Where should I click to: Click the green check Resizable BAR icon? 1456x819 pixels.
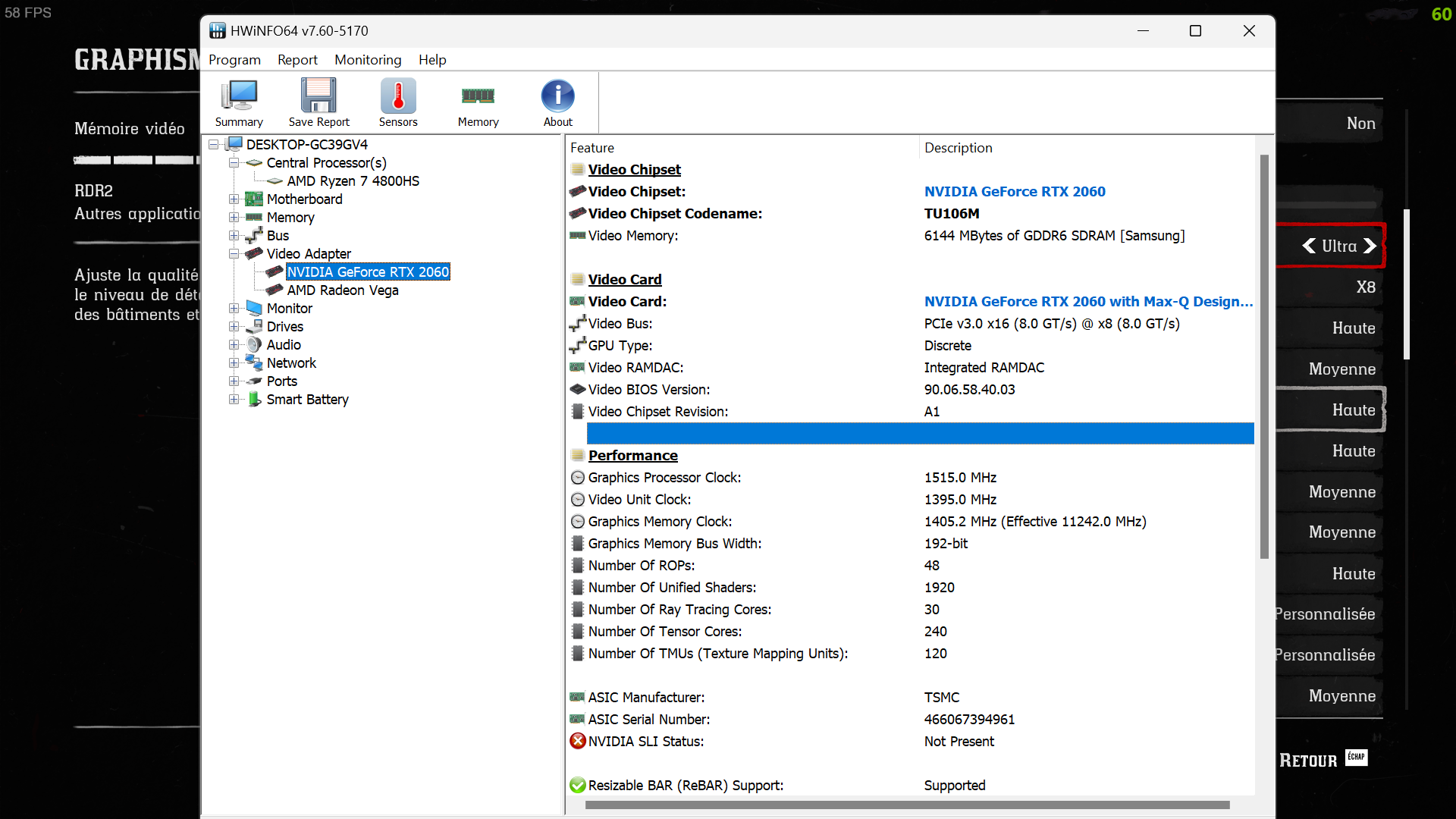pyautogui.click(x=578, y=785)
